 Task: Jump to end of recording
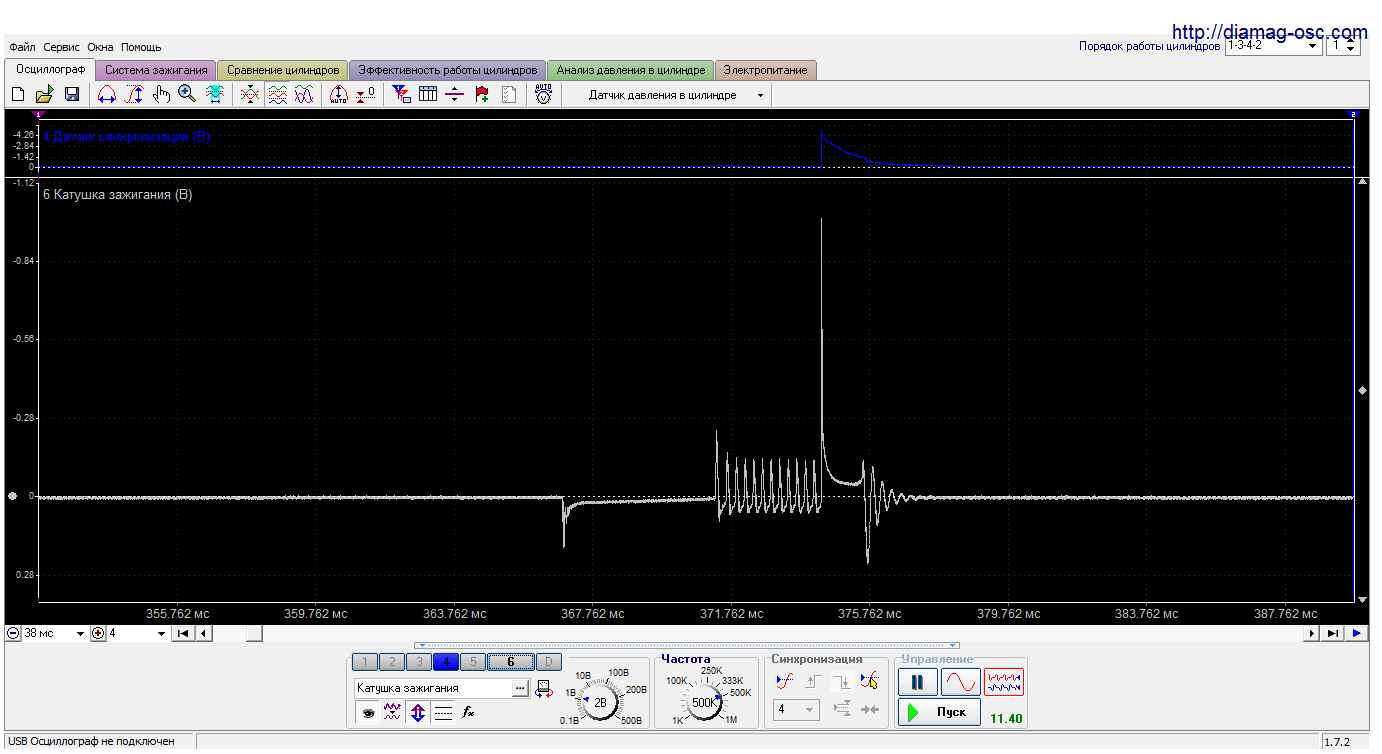tap(1333, 633)
